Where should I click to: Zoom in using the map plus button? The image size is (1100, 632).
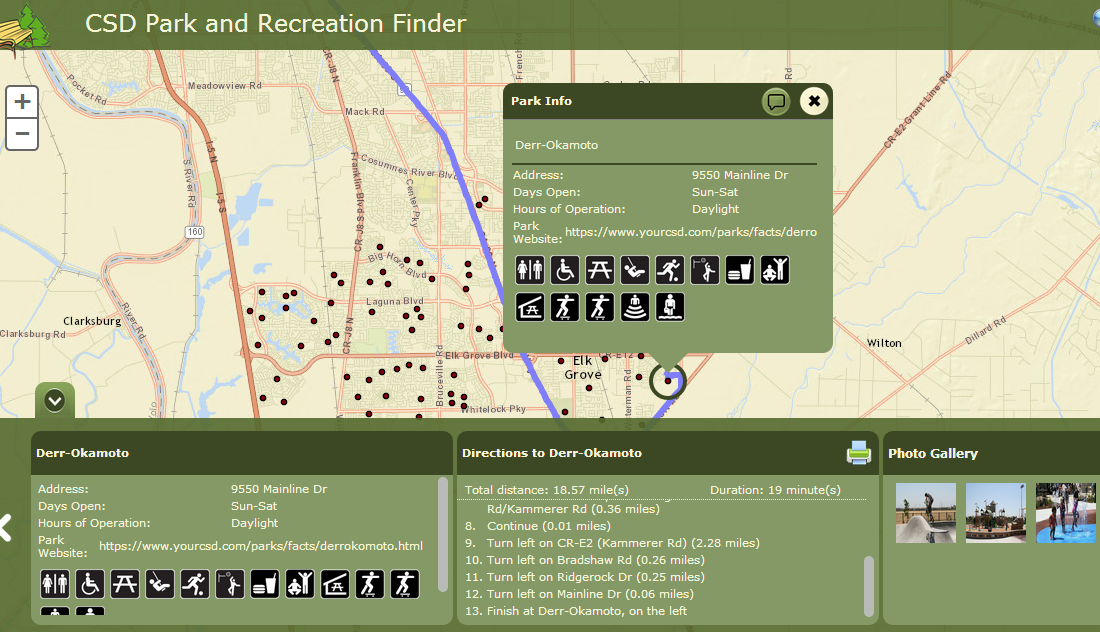tap(22, 101)
